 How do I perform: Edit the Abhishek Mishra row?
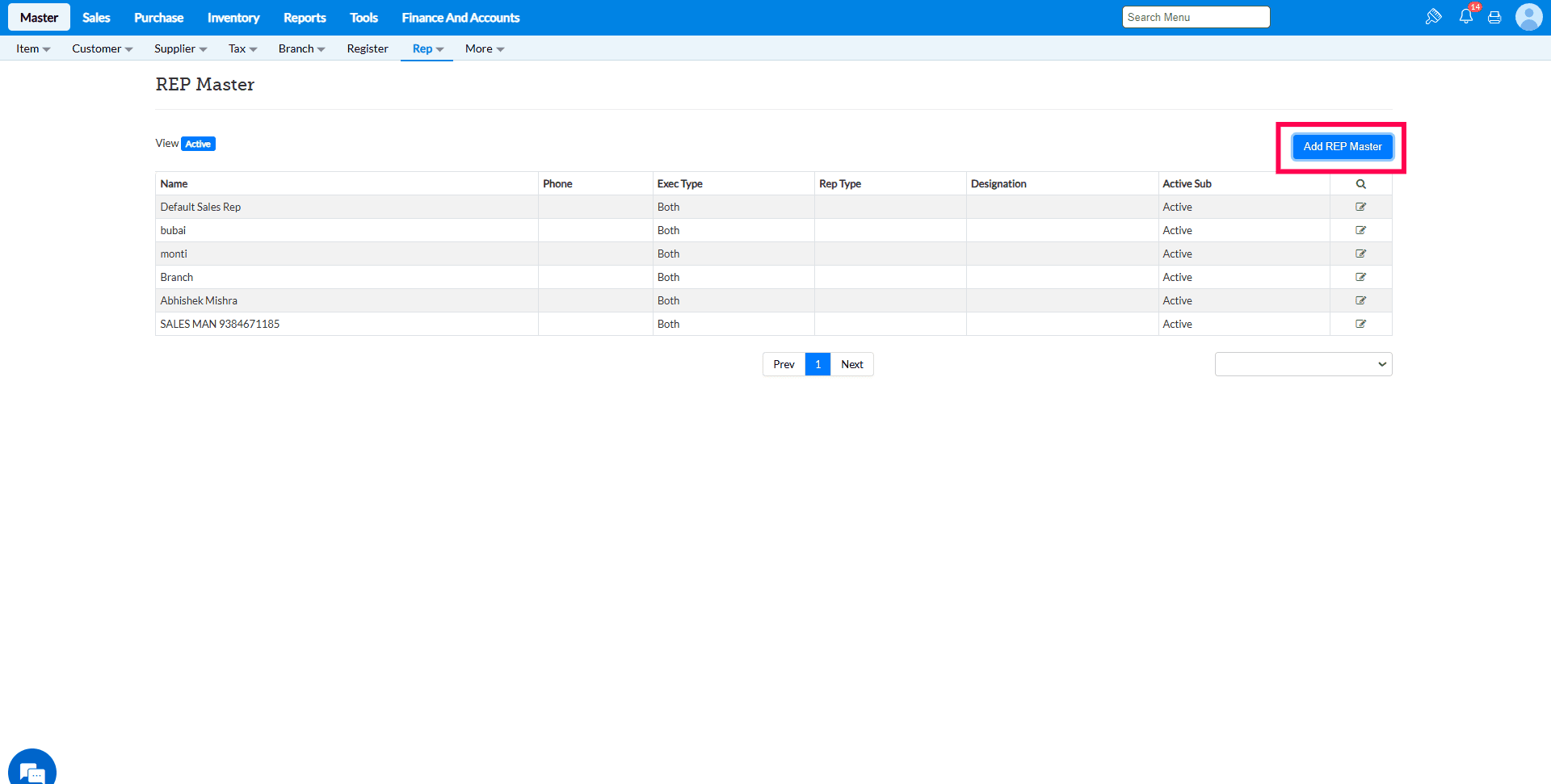click(x=1360, y=300)
